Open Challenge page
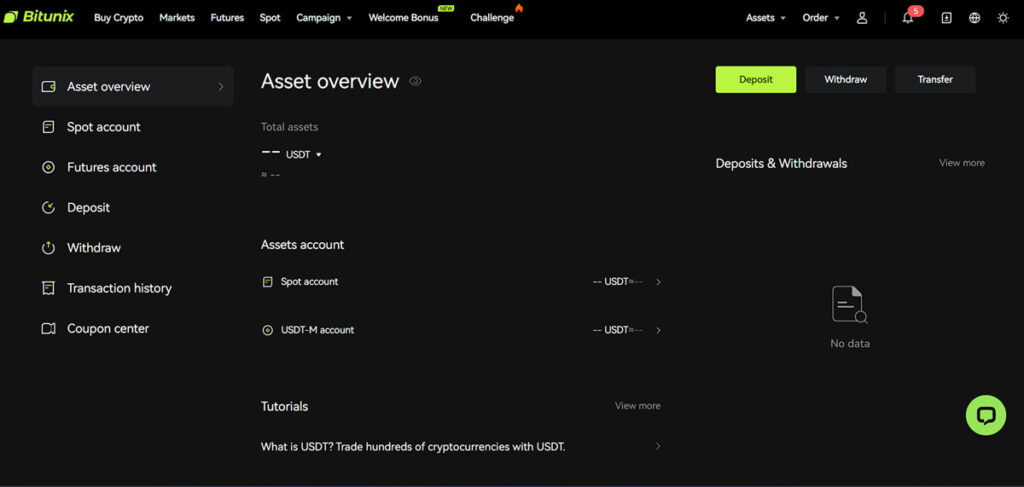Screen dimensions: 1024x487 point(492,18)
